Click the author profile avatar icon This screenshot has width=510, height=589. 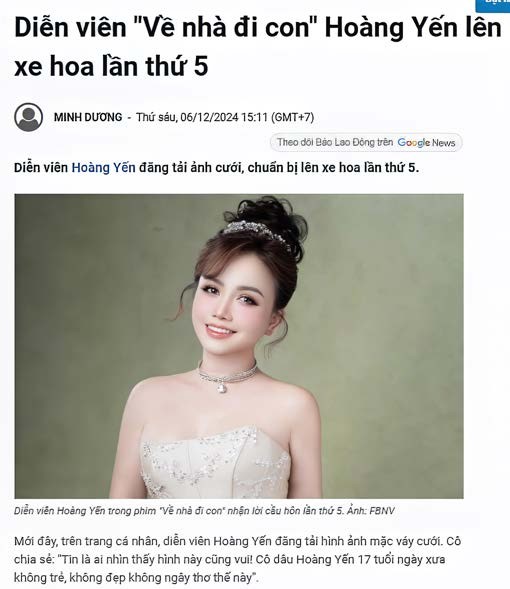click(29, 117)
